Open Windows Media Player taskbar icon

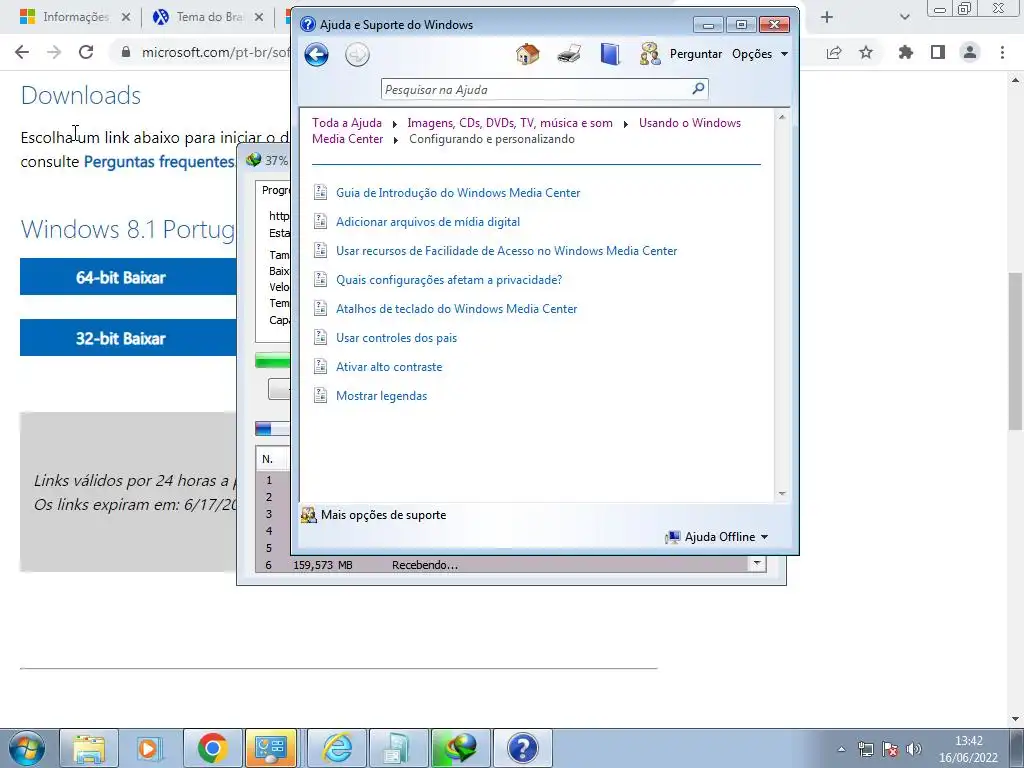click(x=150, y=748)
